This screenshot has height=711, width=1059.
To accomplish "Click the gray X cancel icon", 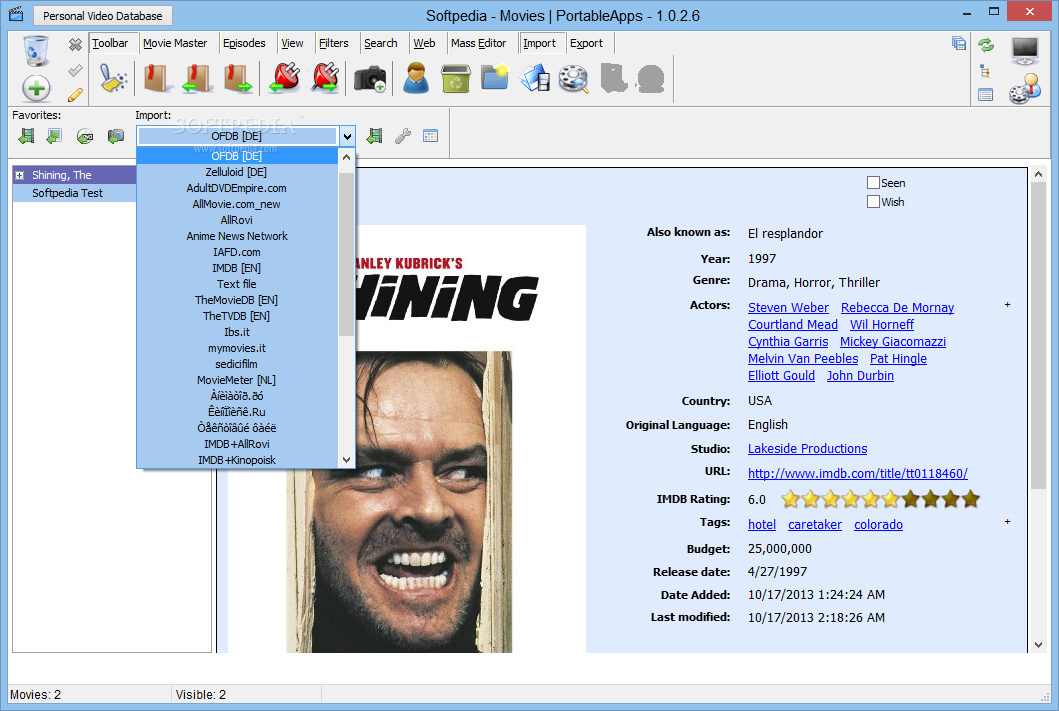I will pyautogui.click(x=75, y=45).
